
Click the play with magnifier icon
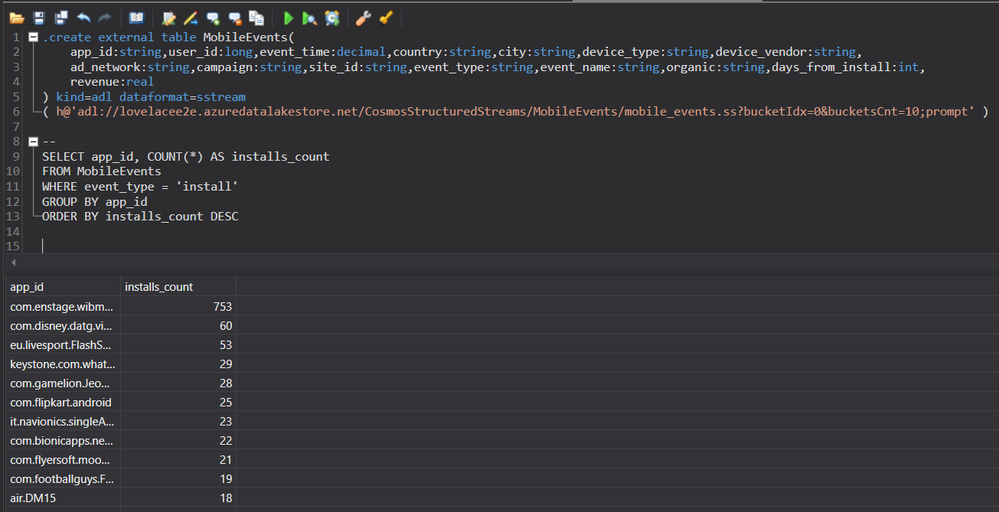click(x=310, y=18)
